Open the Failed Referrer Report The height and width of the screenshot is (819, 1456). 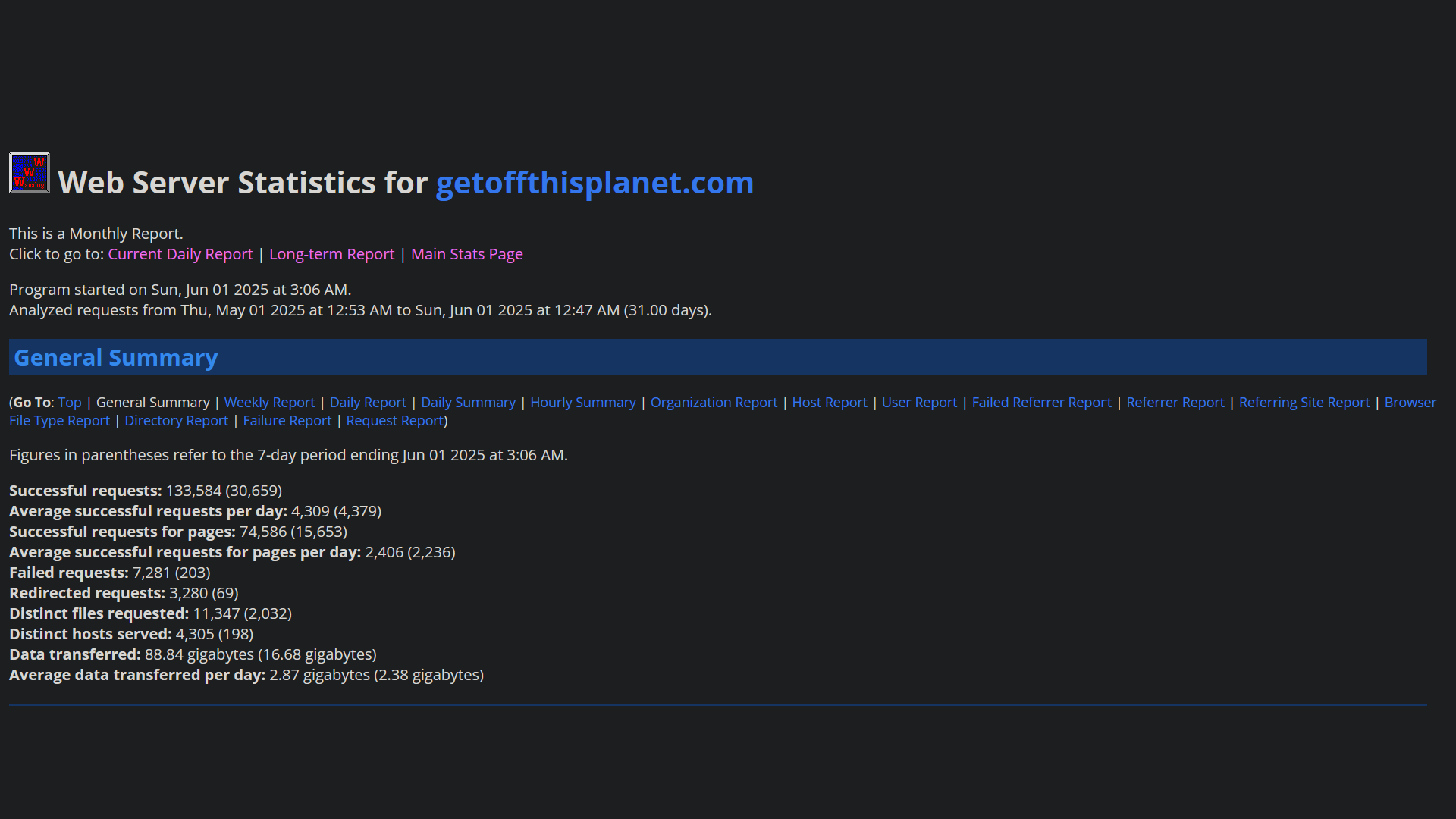1042,403
